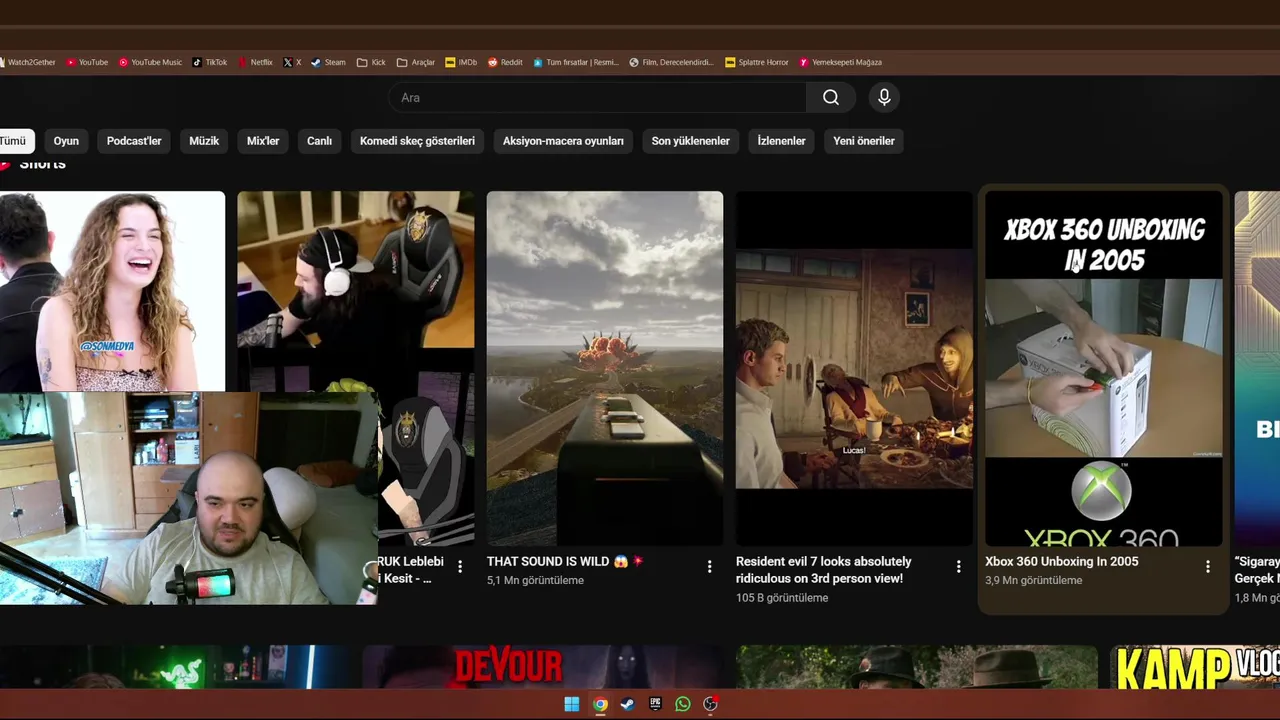1280x720 pixels.
Task: Open the Yemeksepeti Mağaza bookmark
Action: (840, 62)
